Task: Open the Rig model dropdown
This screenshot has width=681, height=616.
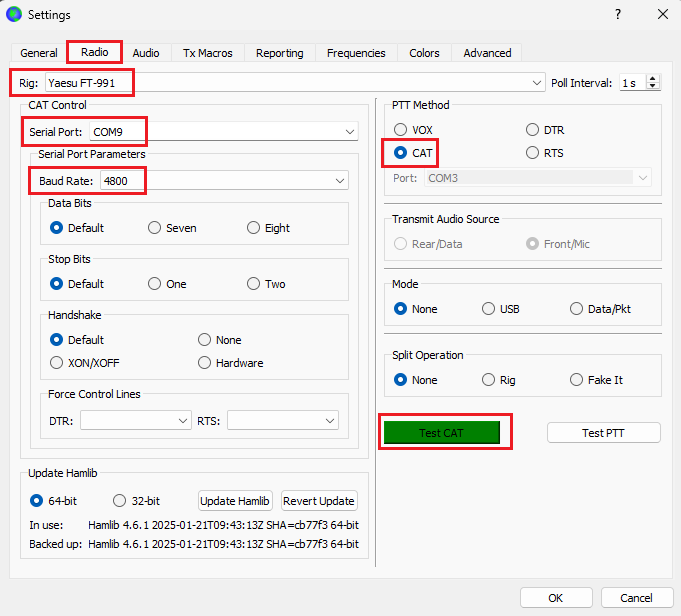Action: pyautogui.click(x=538, y=83)
